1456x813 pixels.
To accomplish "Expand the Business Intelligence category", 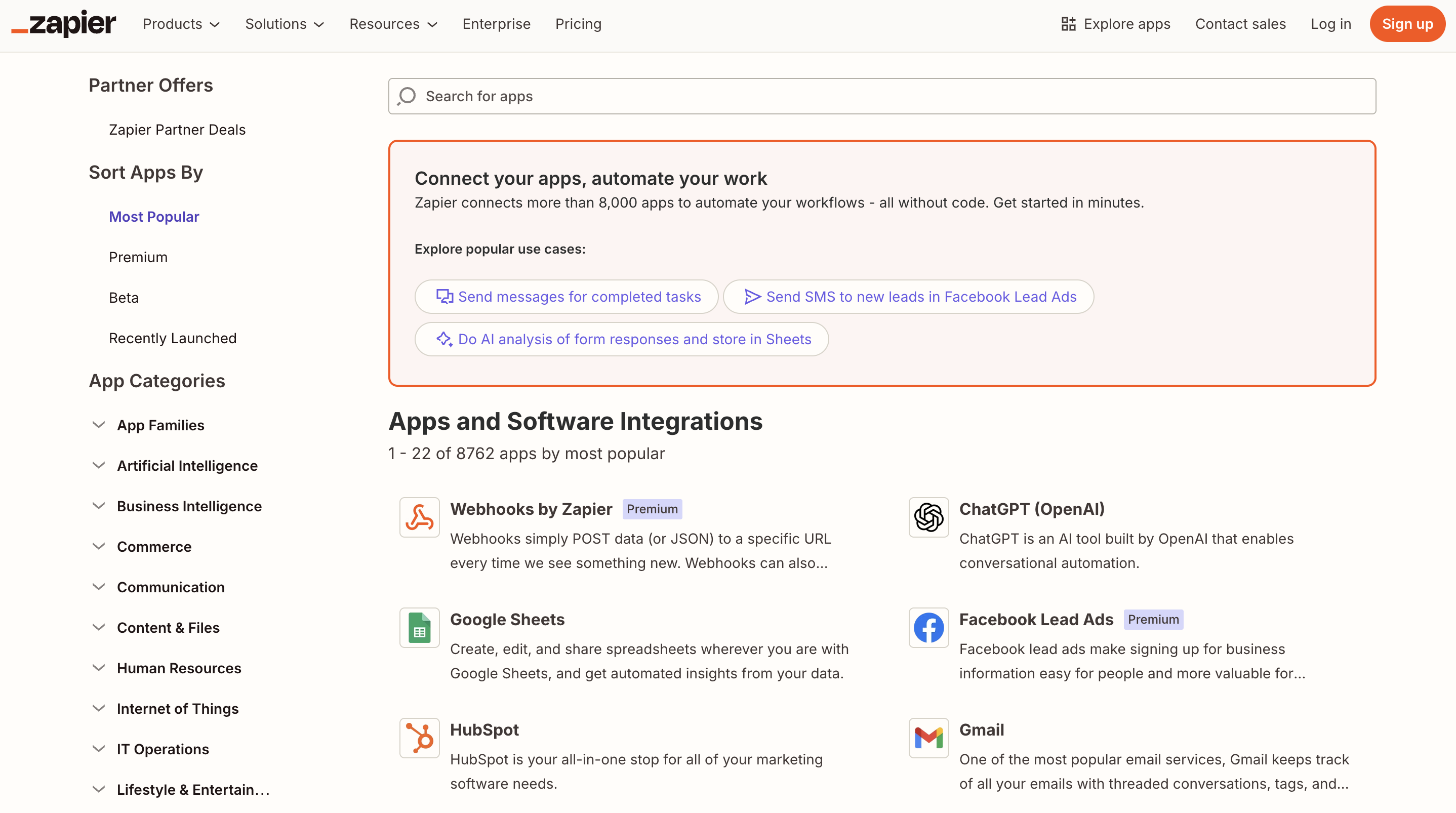I will click(x=98, y=506).
